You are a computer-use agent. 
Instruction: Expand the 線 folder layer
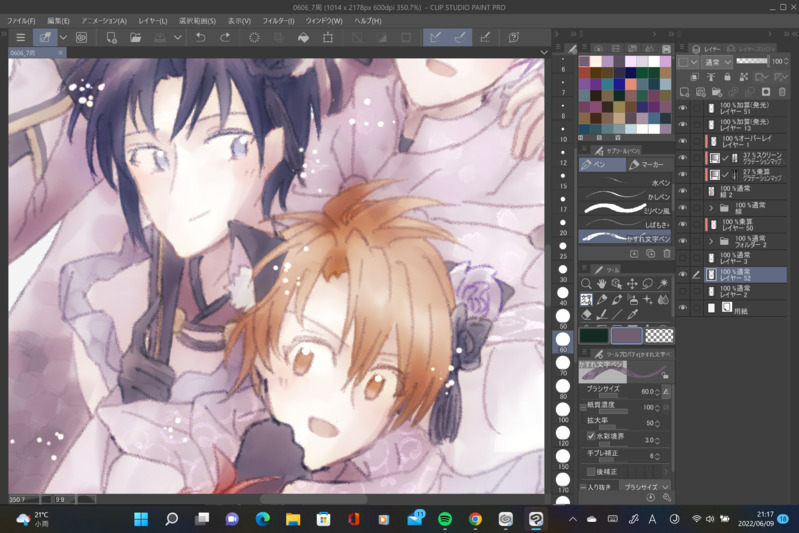711,208
